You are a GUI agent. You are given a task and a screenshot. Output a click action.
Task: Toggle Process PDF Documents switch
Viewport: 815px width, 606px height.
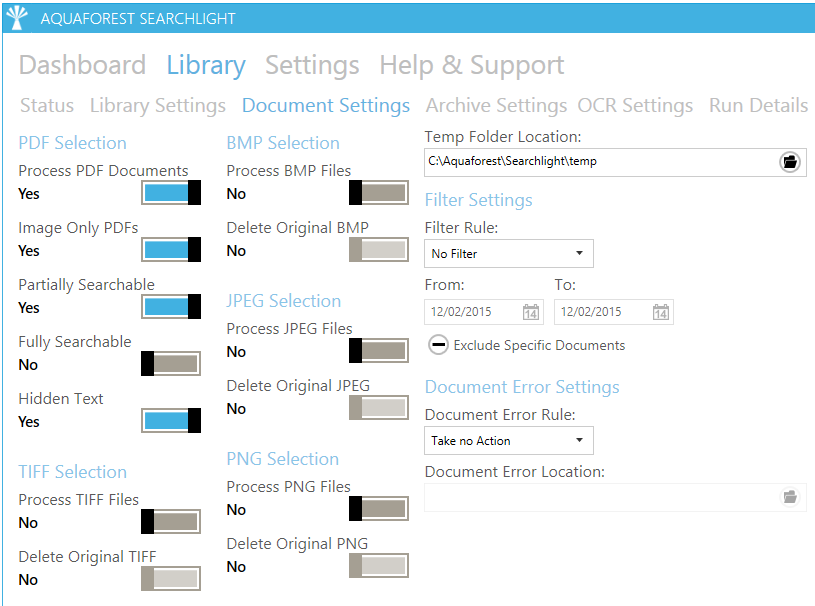171,193
